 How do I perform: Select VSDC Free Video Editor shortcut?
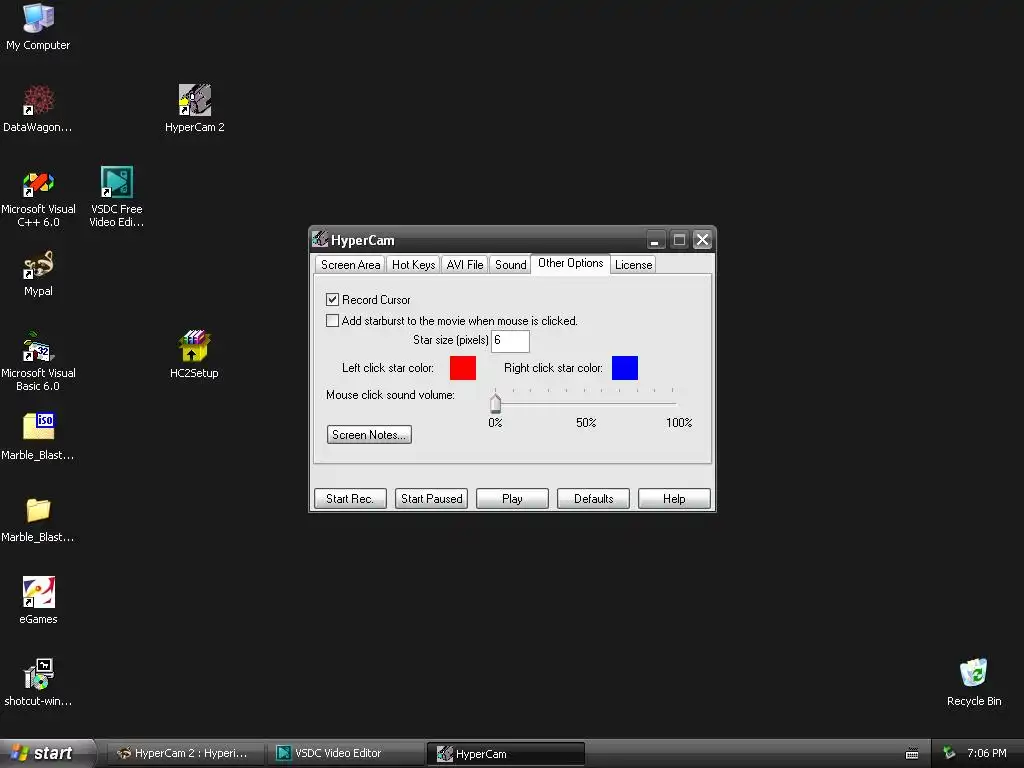click(116, 197)
